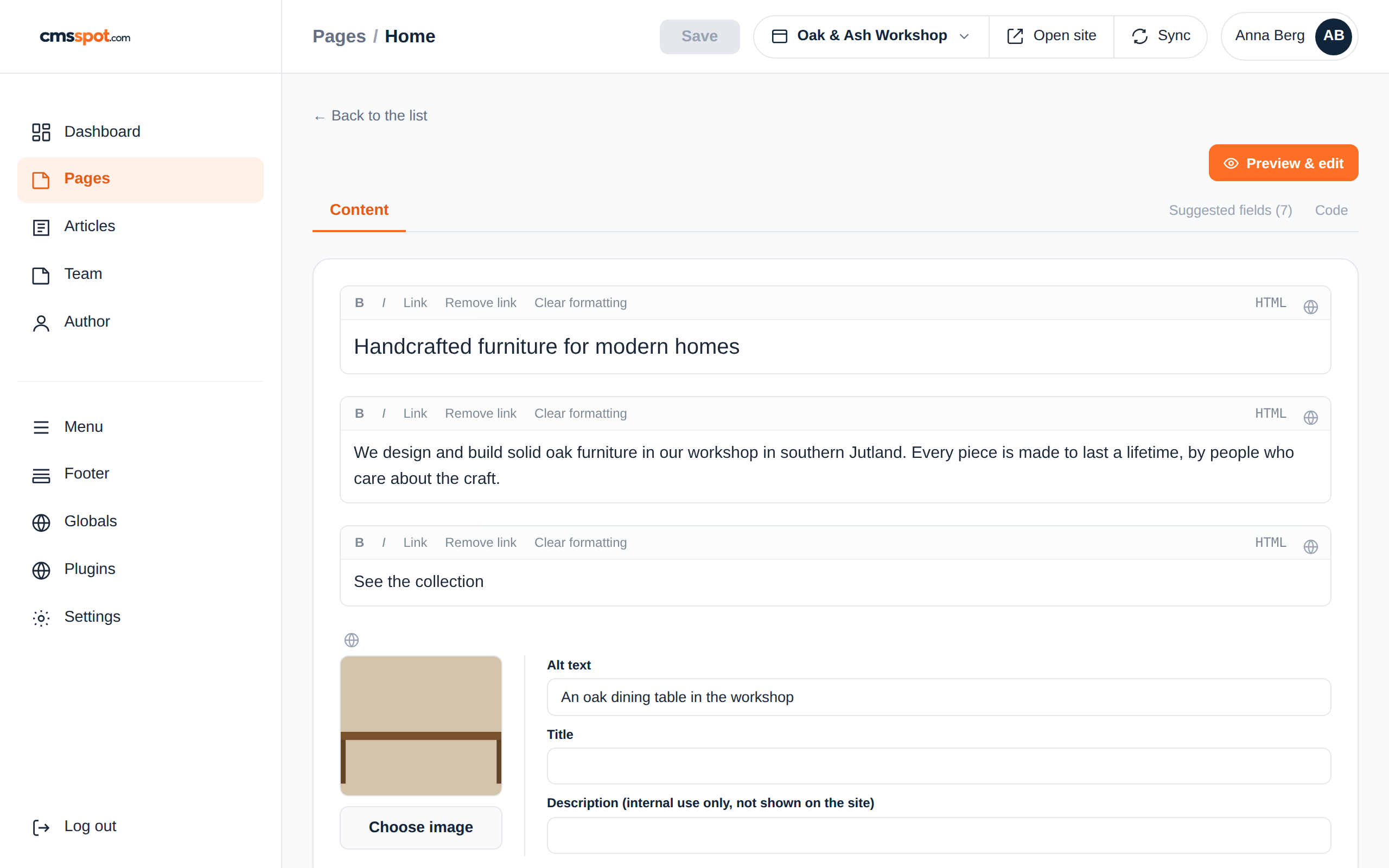The height and width of the screenshot is (868, 1389).
Task: Open the Anna Berg account menu
Action: click(x=1289, y=36)
